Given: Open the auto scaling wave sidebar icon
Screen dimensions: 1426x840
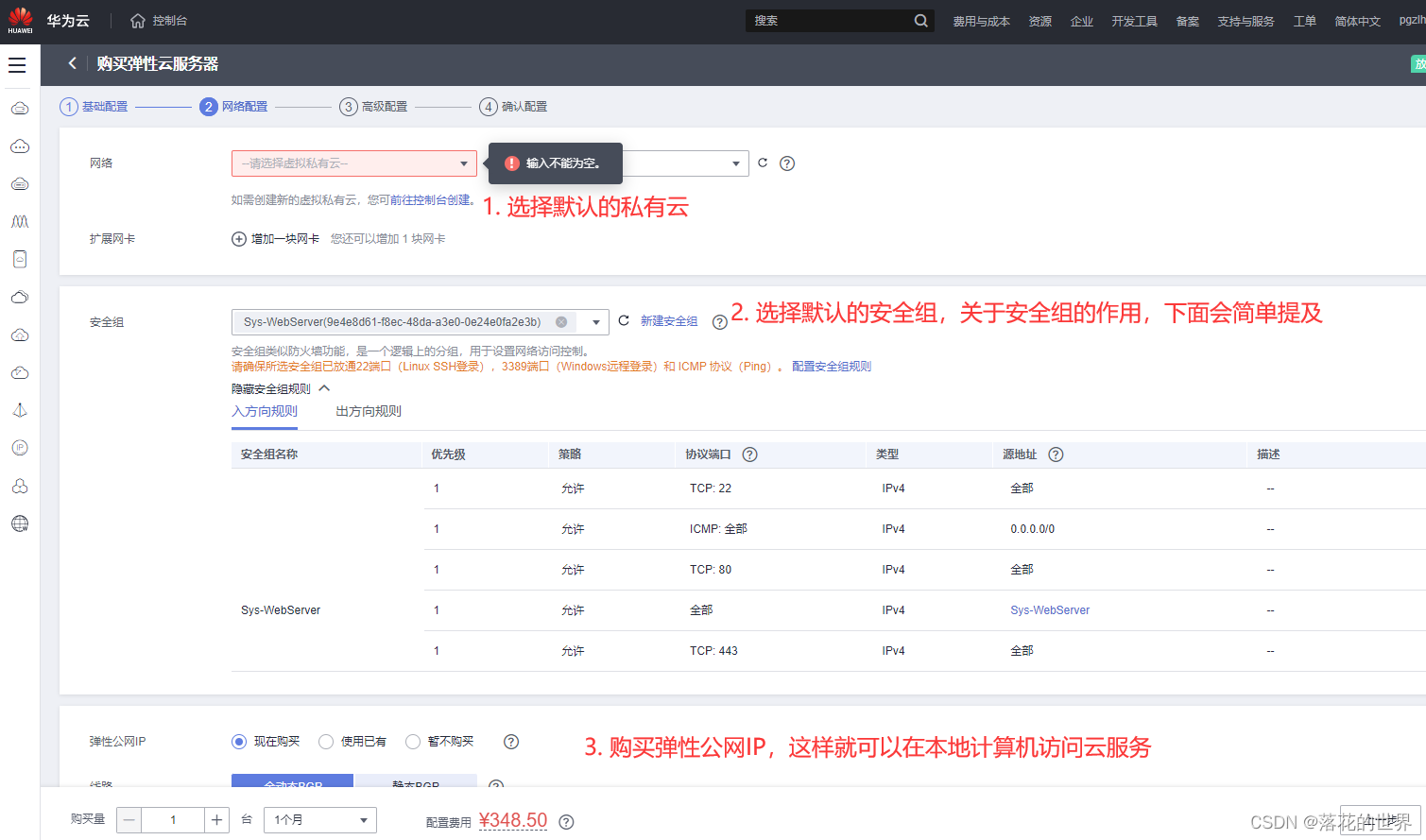Looking at the screenshot, I should coord(20,222).
